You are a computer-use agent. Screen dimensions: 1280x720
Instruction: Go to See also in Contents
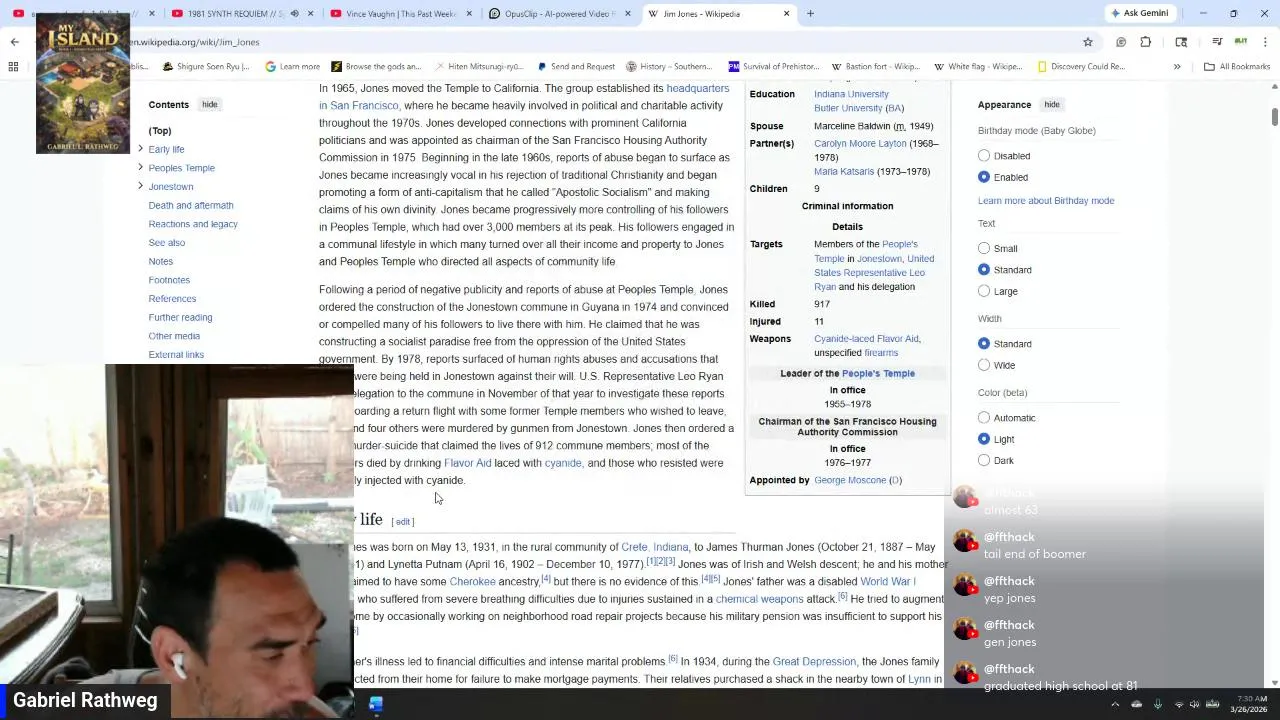point(166,242)
